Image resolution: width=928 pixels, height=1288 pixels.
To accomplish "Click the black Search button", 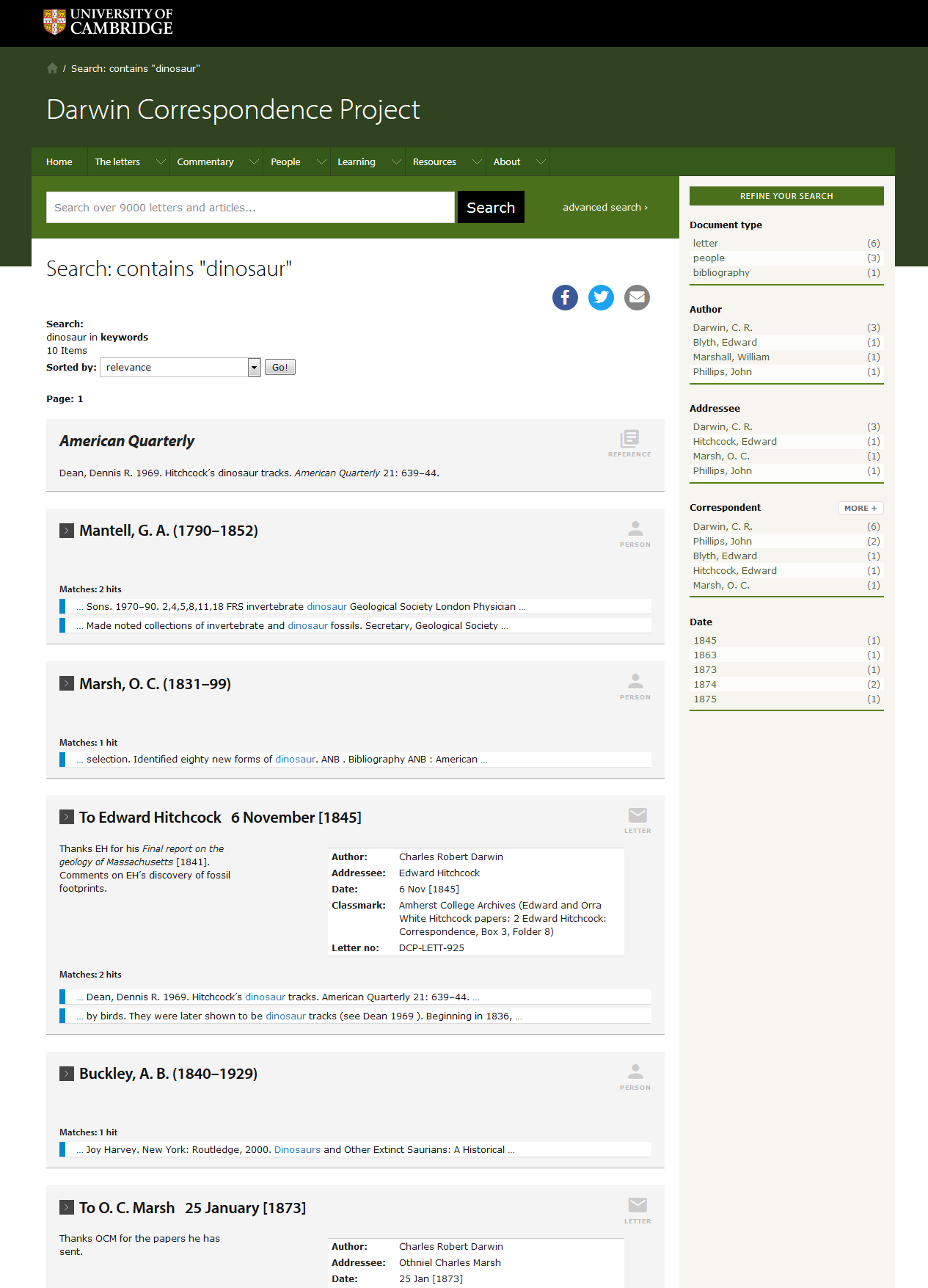I will coord(491,207).
